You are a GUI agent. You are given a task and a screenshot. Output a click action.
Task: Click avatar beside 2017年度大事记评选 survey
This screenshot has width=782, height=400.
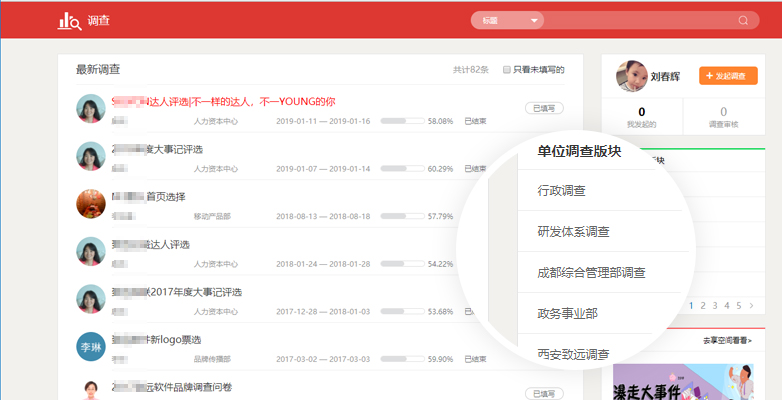[x=91, y=300]
